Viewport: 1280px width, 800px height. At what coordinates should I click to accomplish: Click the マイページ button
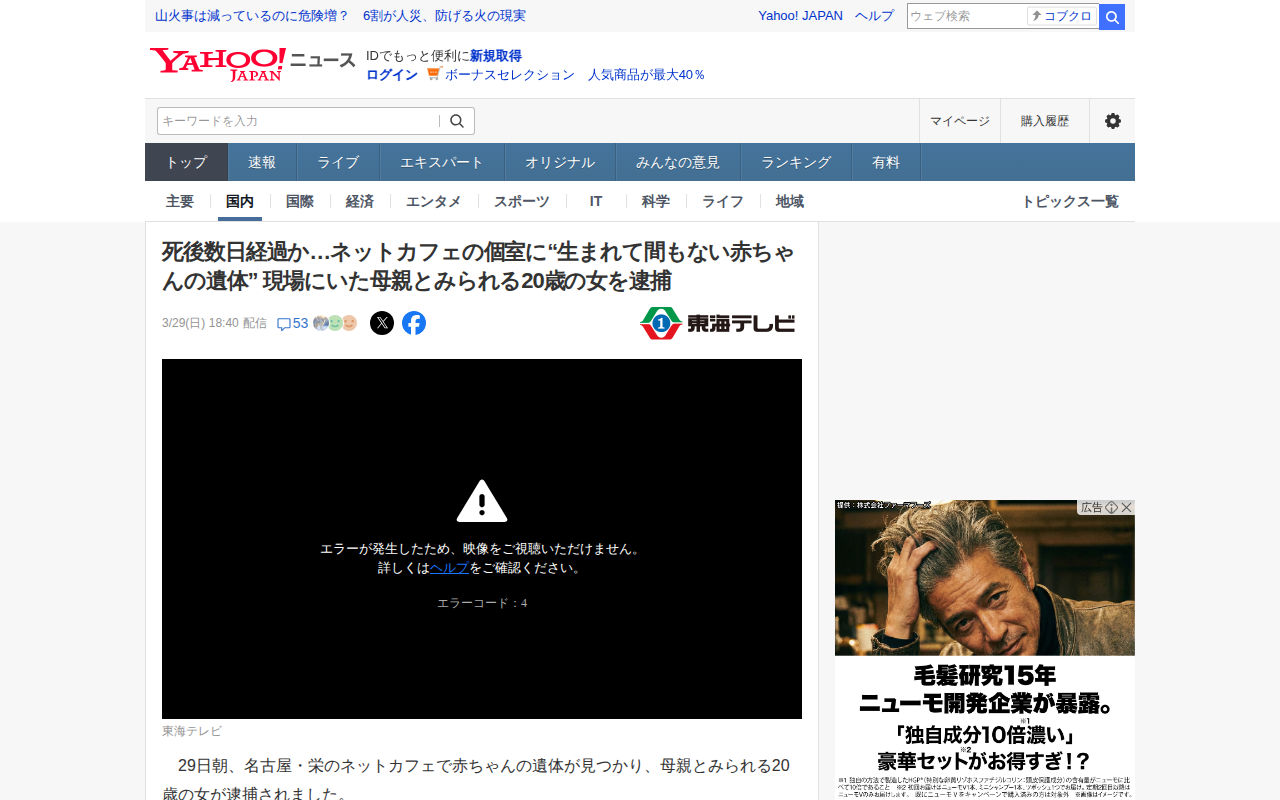(960, 121)
